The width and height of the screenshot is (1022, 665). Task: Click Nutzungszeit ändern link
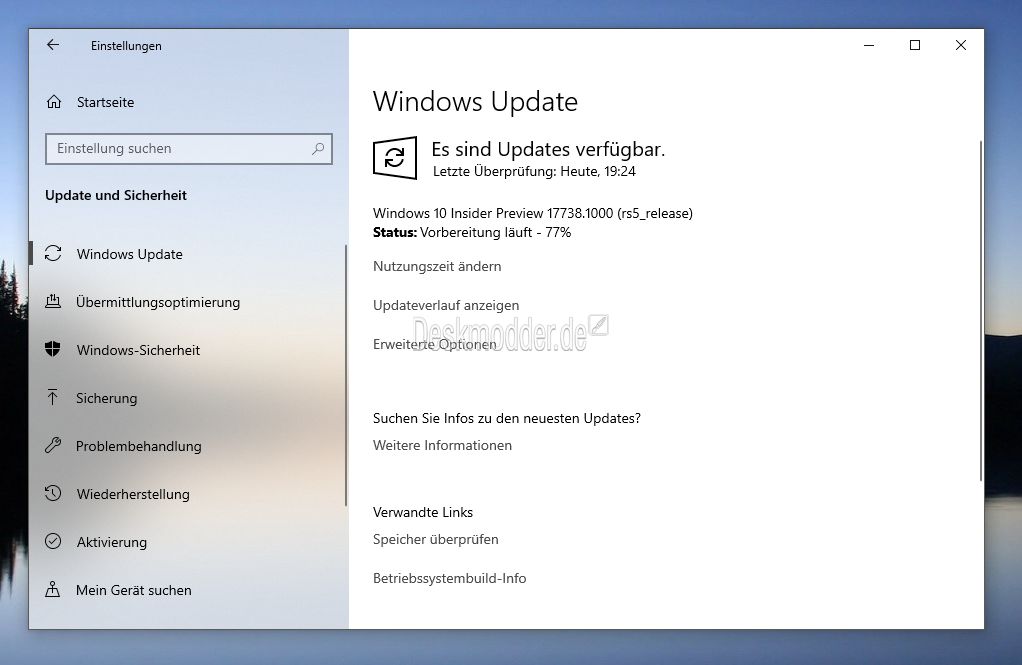coord(437,266)
